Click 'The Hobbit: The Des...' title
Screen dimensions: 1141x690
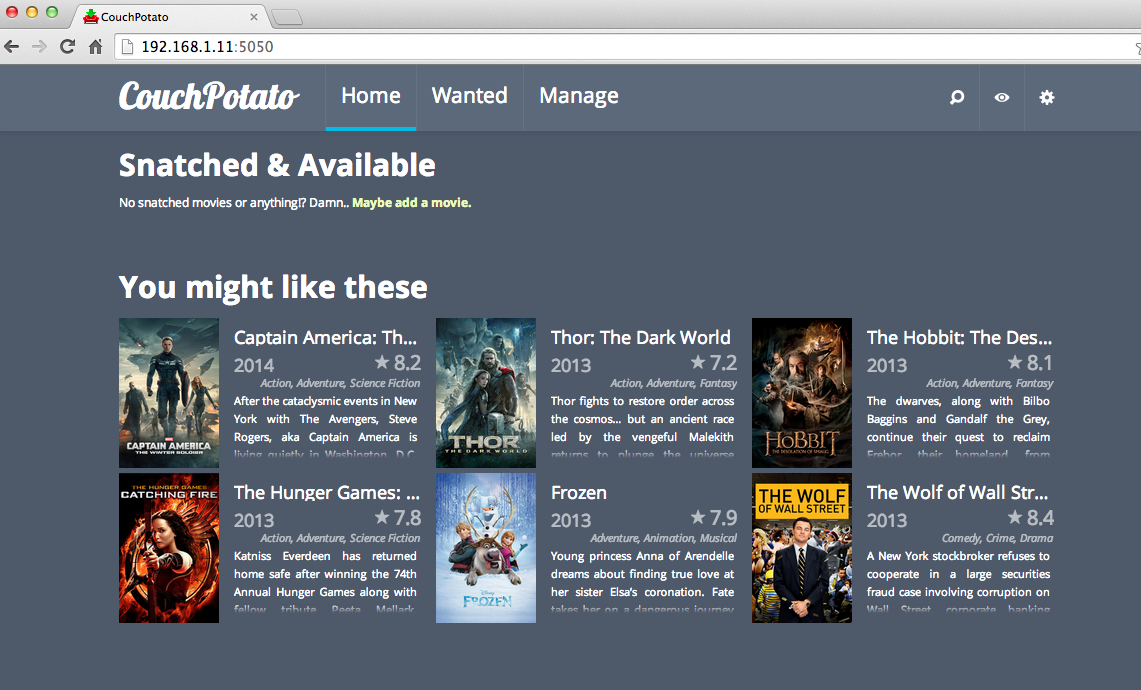click(959, 338)
